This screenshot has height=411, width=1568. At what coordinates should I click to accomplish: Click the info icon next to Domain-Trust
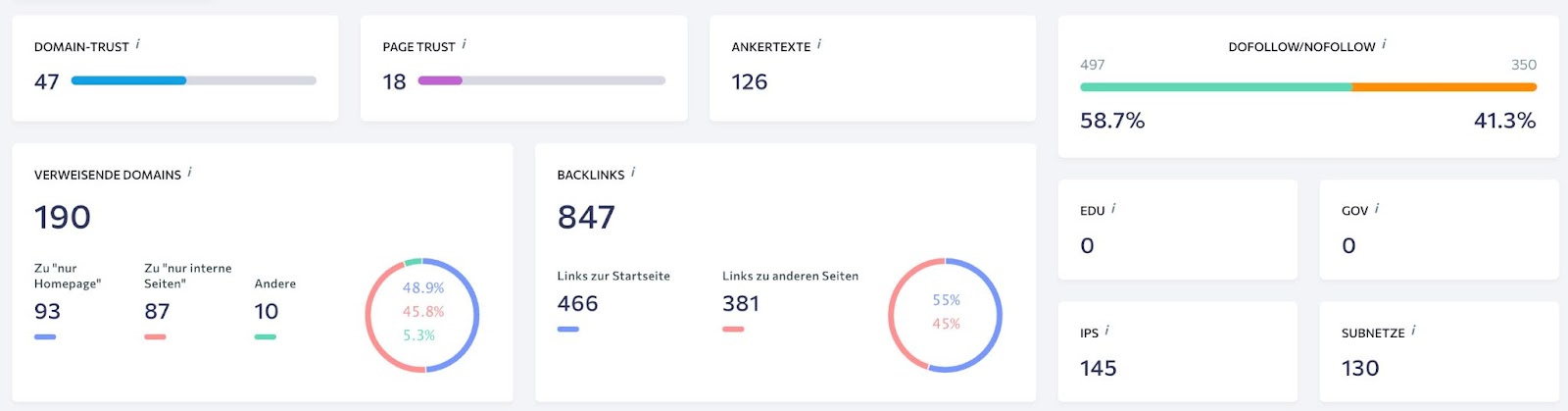[138, 44]
